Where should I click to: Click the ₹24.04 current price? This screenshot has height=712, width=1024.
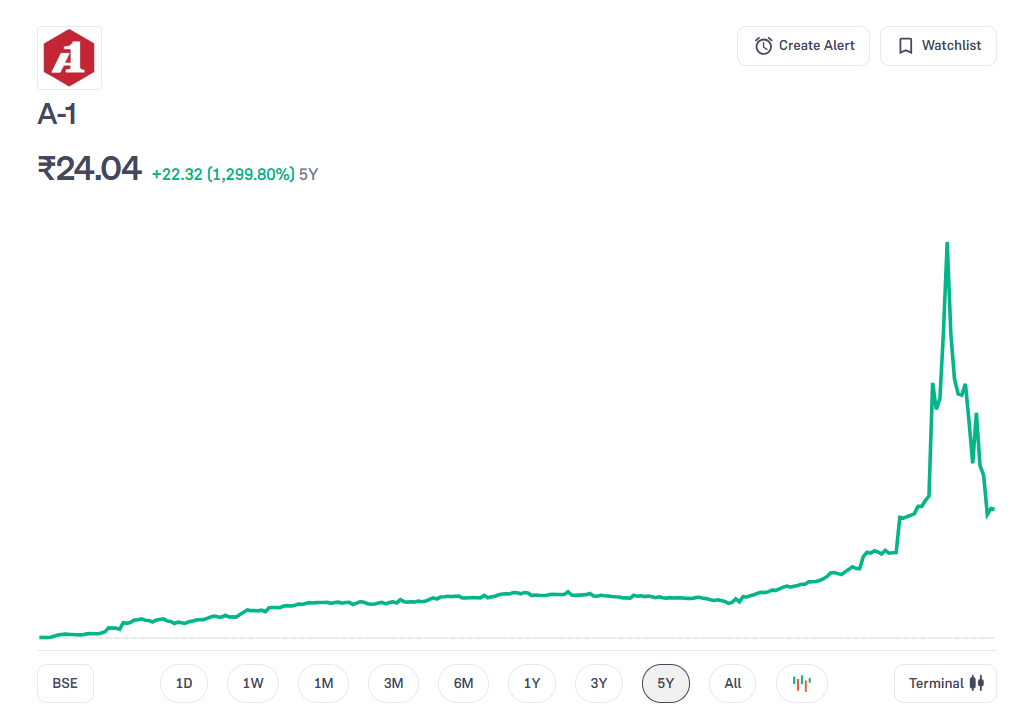90,169
